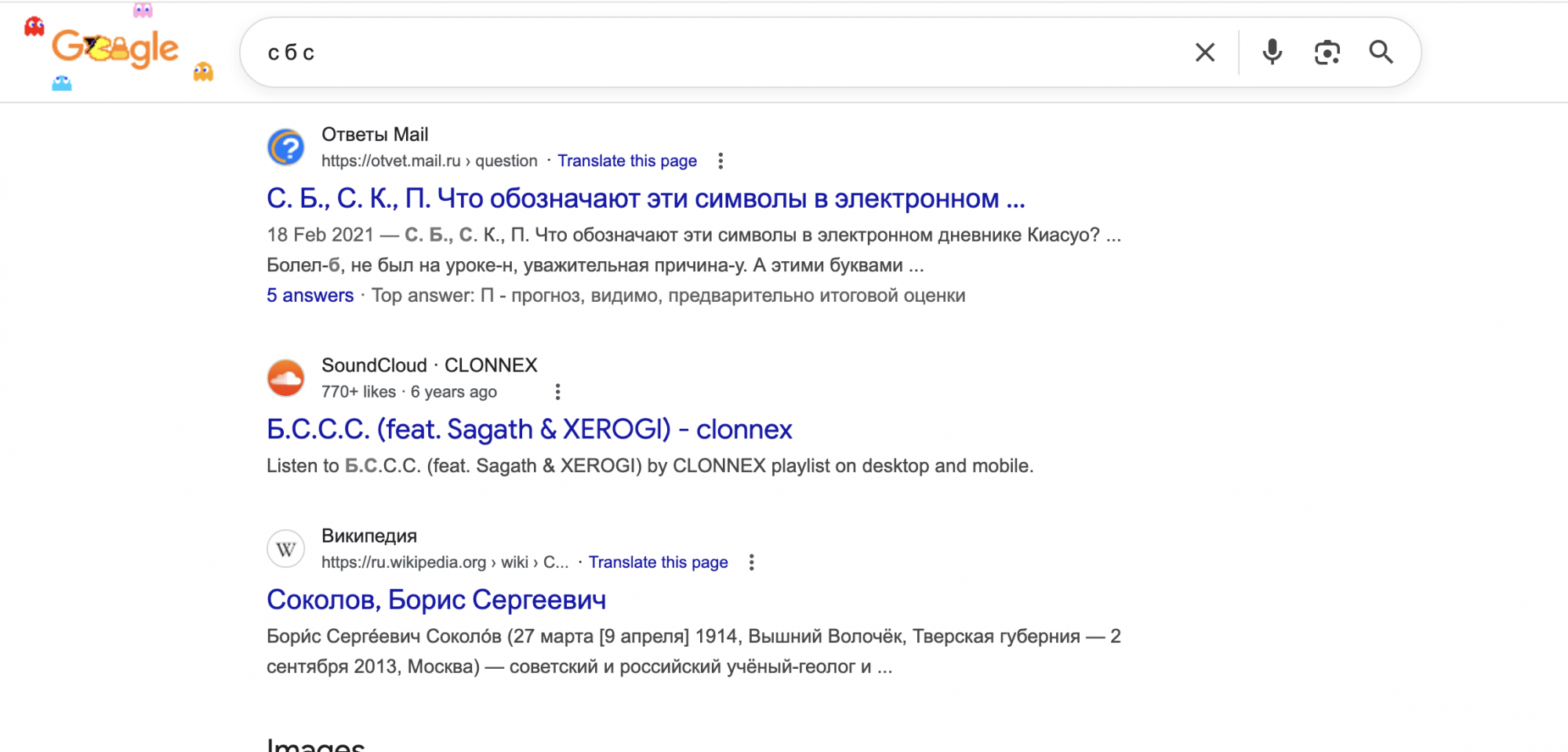Click the Wikipedia W favicon
The image size is (1568, 752).
click(x=285, y=548)
